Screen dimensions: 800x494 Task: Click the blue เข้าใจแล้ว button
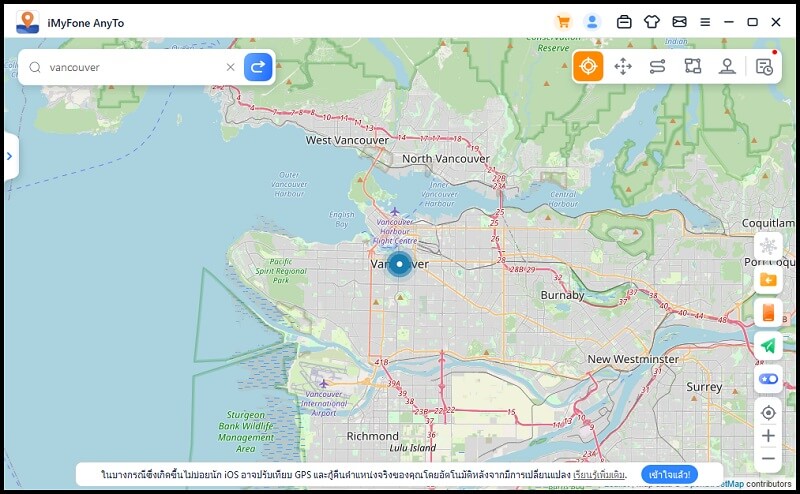[x=669, y=475]
